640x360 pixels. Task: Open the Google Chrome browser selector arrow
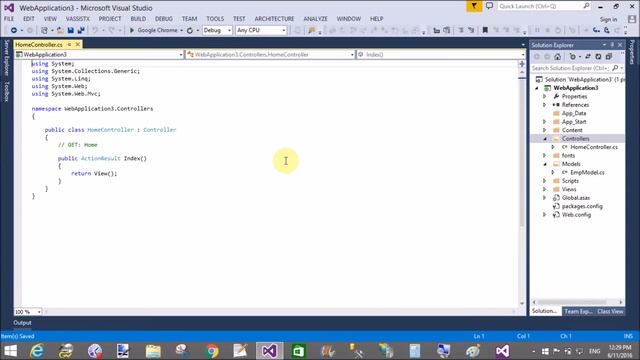[181, 31]
